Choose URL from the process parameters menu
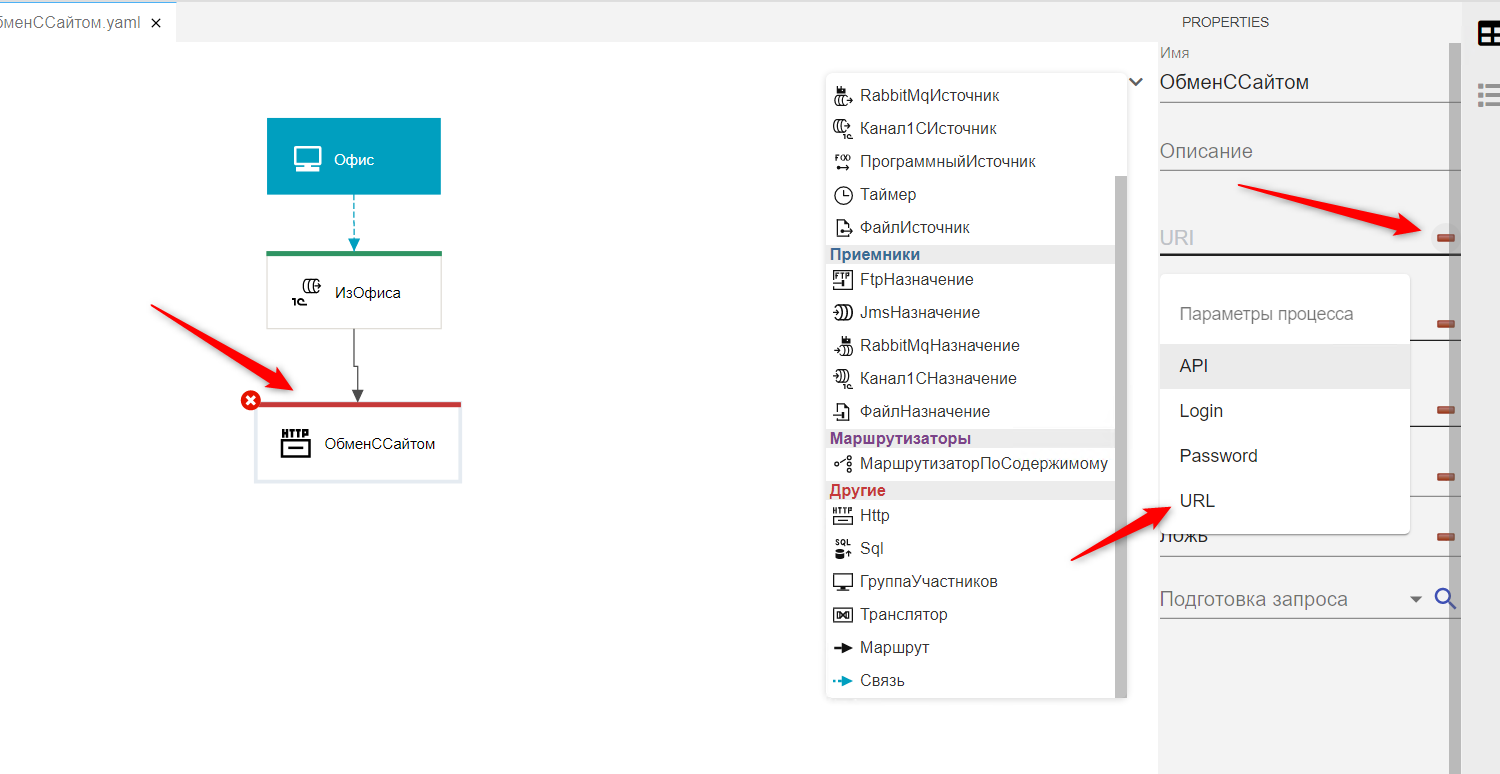 pos(1197,501)
